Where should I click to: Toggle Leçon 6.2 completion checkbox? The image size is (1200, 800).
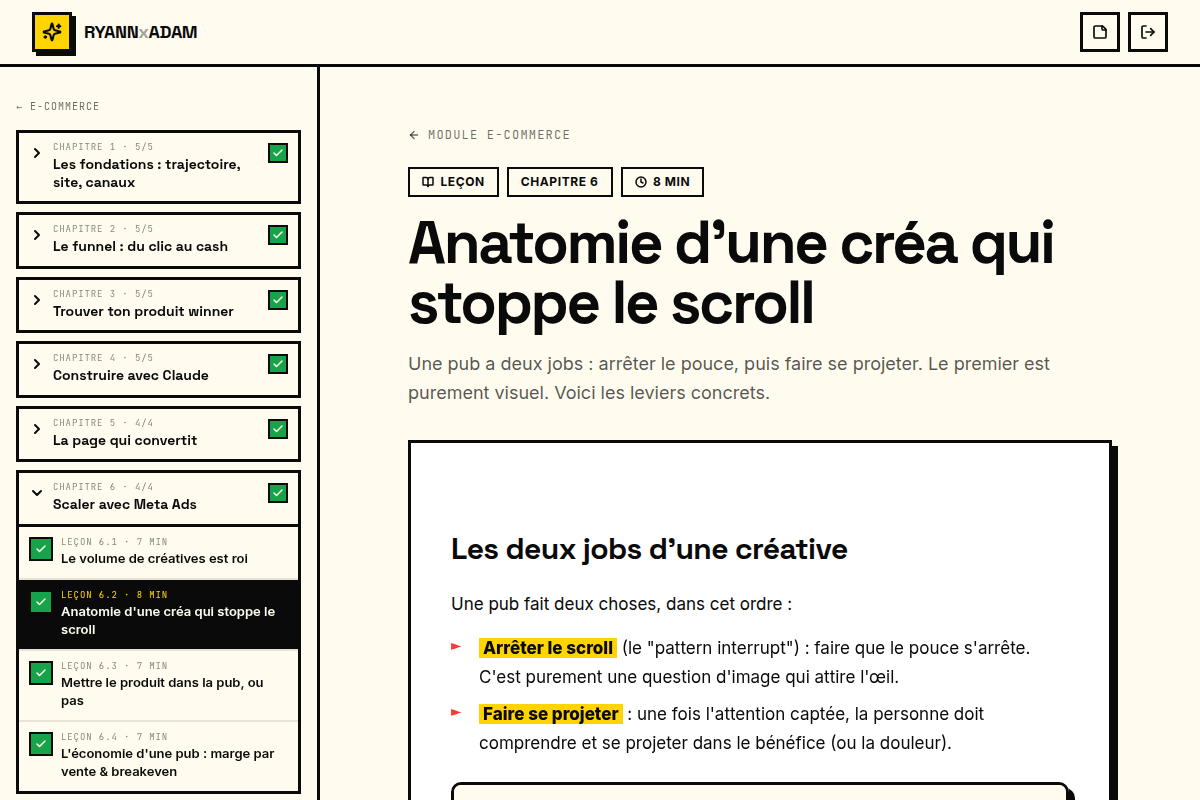click(41, 602)
